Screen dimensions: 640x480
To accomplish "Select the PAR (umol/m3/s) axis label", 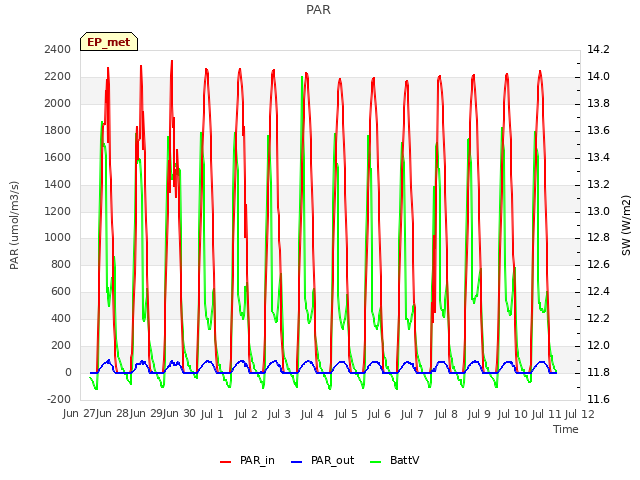I will coord(14,225).
